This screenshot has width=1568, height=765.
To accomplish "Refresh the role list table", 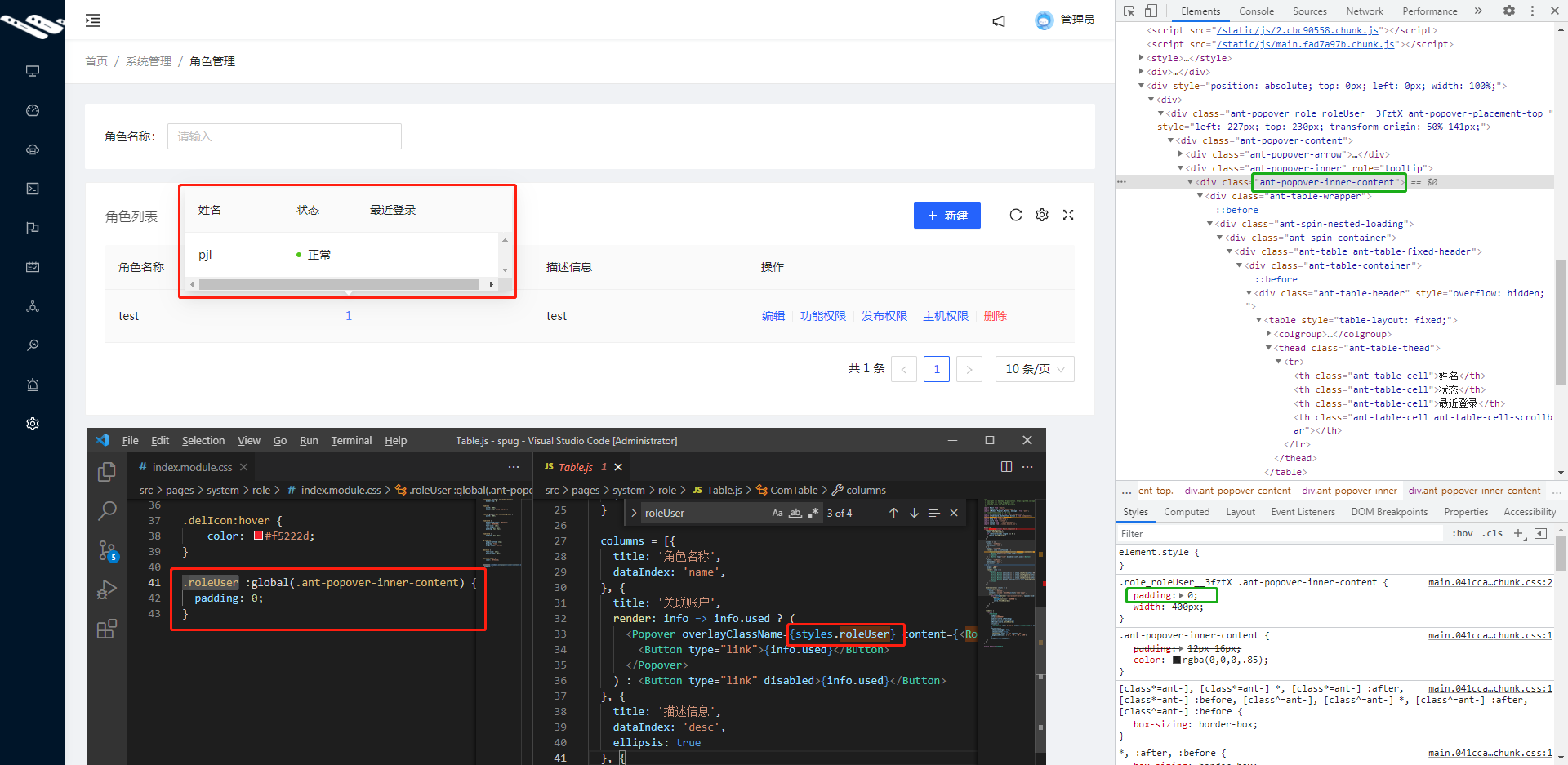I will (1016, 215).
